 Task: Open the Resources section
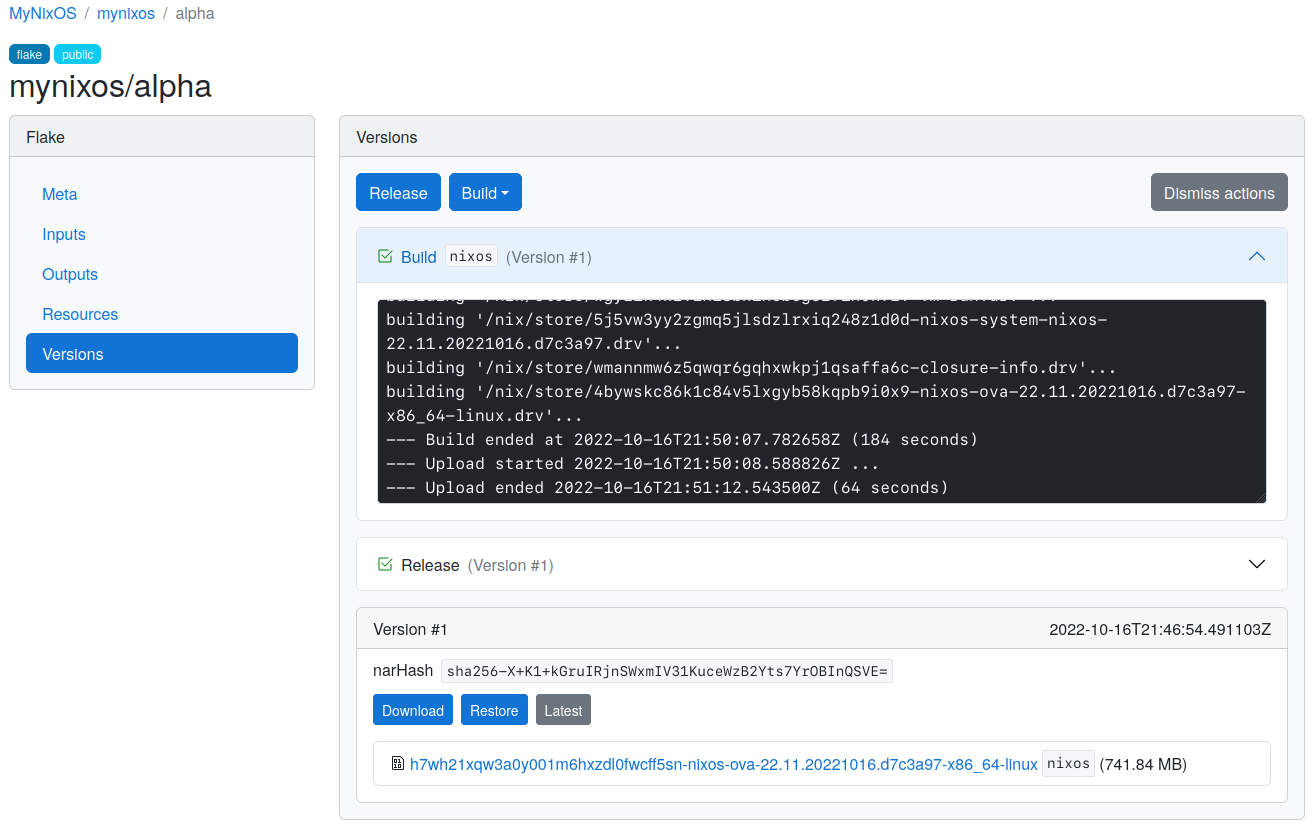[x=79, y=314]
